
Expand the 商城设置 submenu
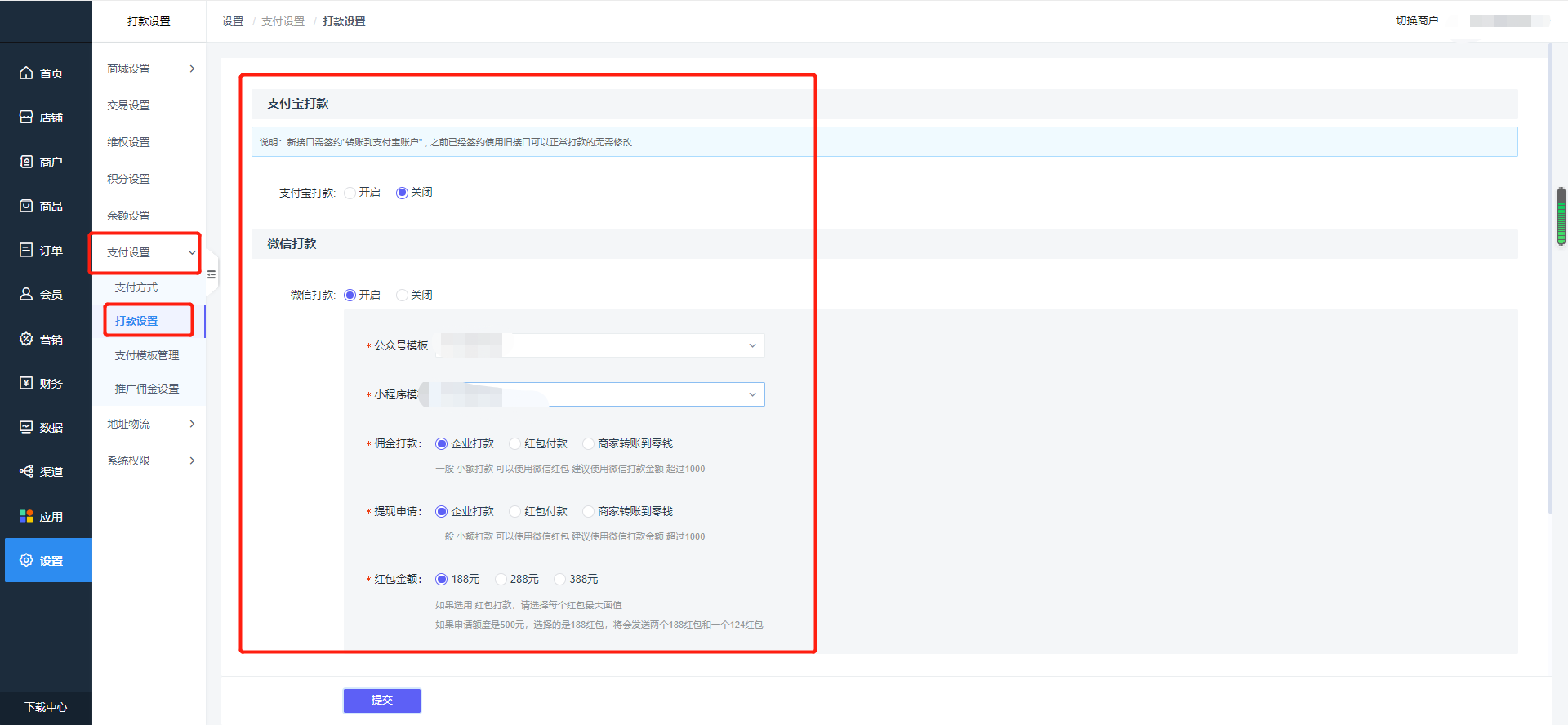[149, 69]
